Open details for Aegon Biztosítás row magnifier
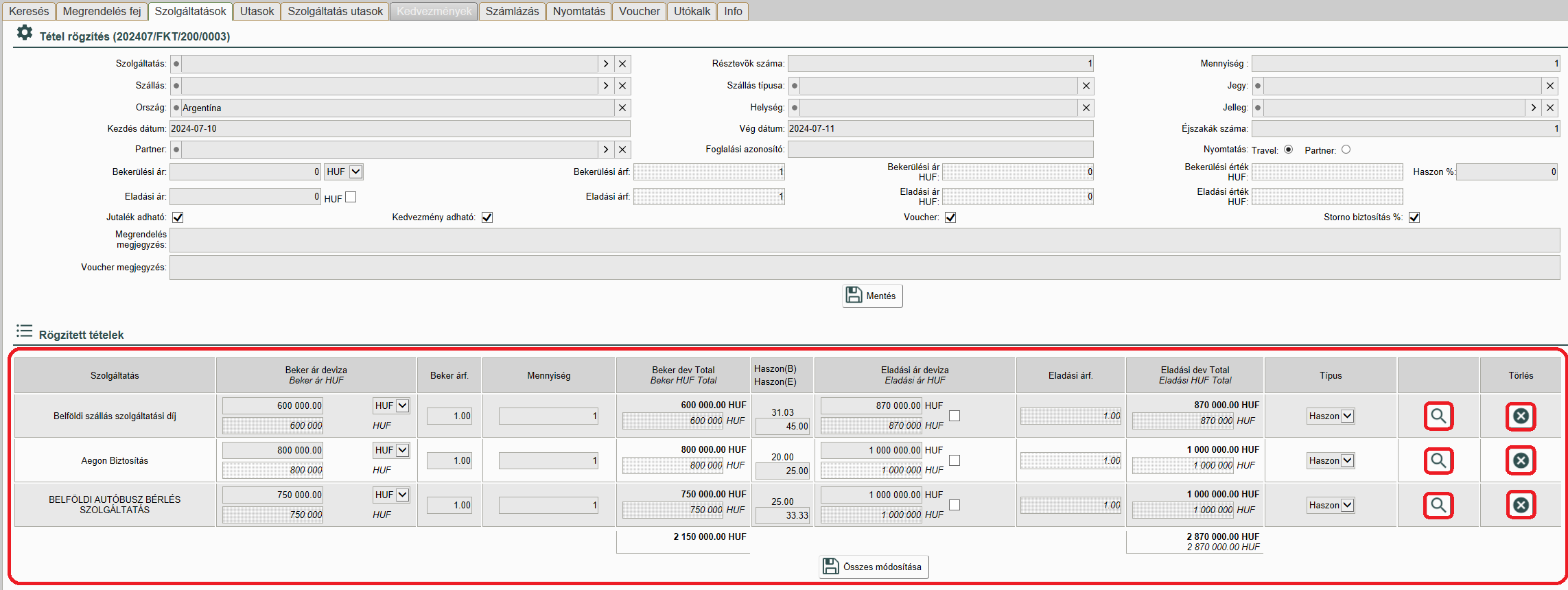The width and height of the screenshot is (1568, 590). (x=1438, y=460)
